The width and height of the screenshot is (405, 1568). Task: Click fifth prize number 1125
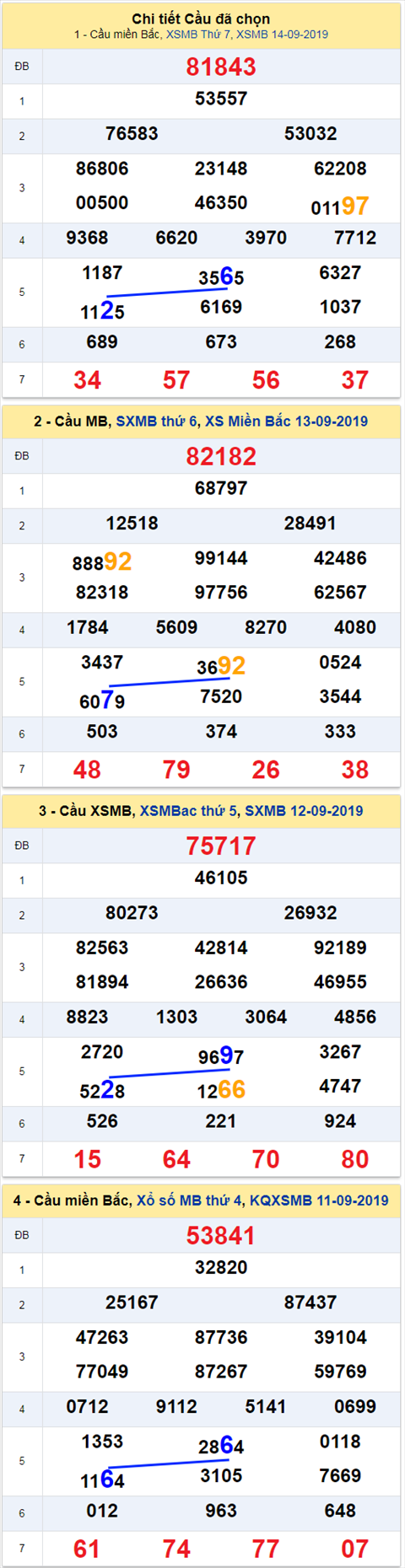102,311
